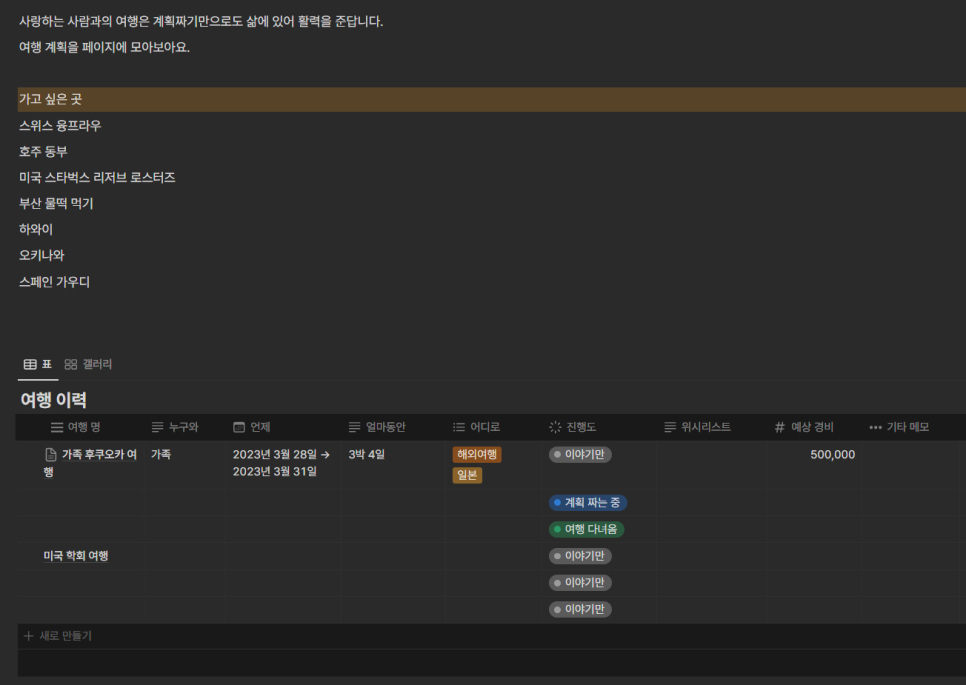
Task: Click the 일본 tag
Action: [x=467, y=475]
